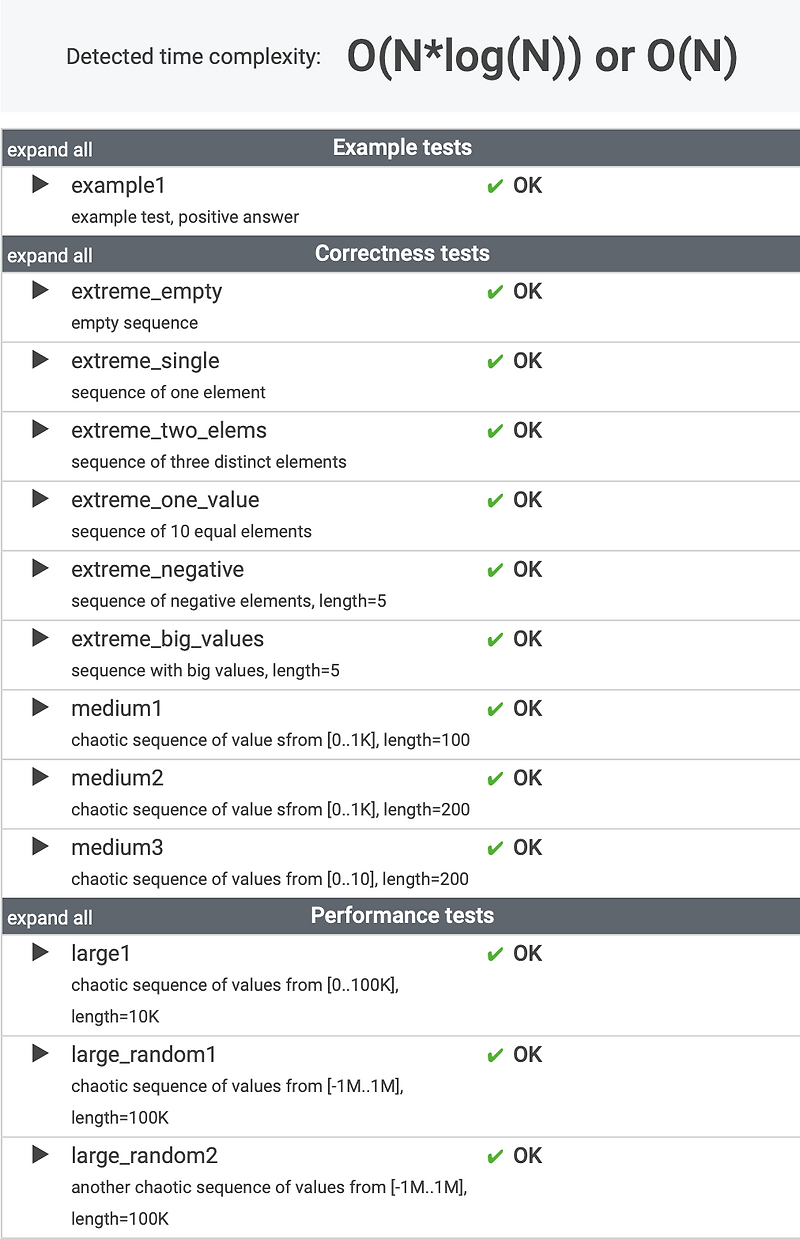Click expand all in Example tests header
800x1239 pixels.
point(50,150)
